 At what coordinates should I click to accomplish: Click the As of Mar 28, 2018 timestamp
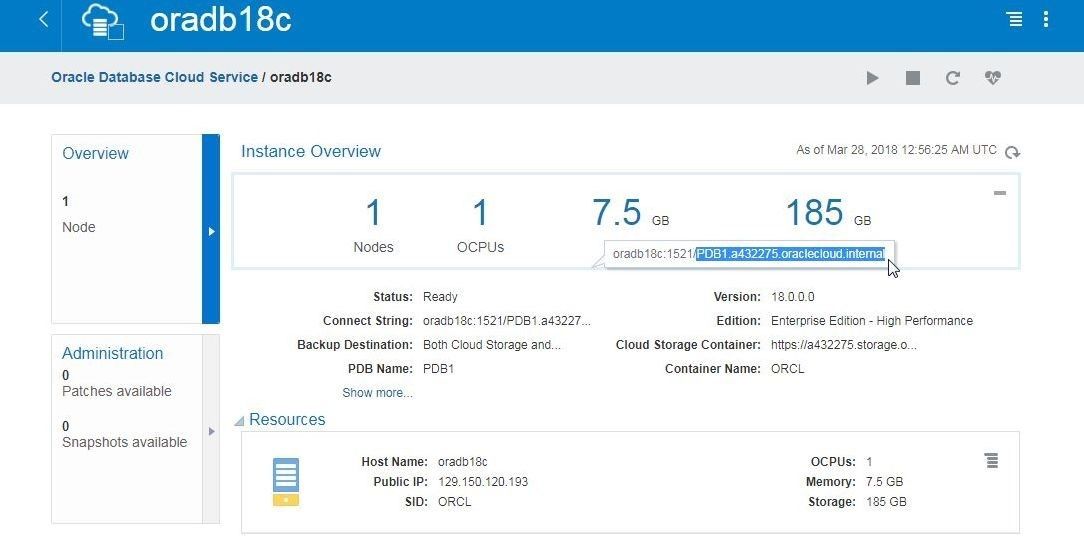896,150
